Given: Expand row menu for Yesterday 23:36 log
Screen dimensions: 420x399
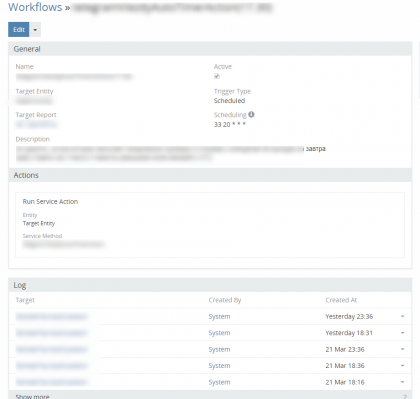Looking at the screenshot, I should tap(402, 316).
